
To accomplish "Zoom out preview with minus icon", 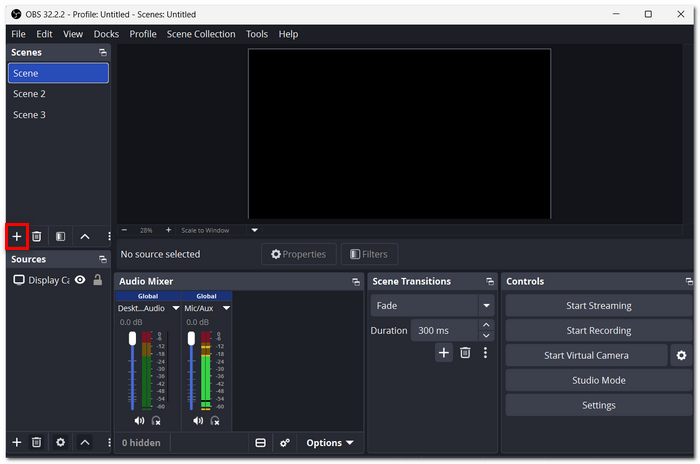I will click(x=125, y=230).
